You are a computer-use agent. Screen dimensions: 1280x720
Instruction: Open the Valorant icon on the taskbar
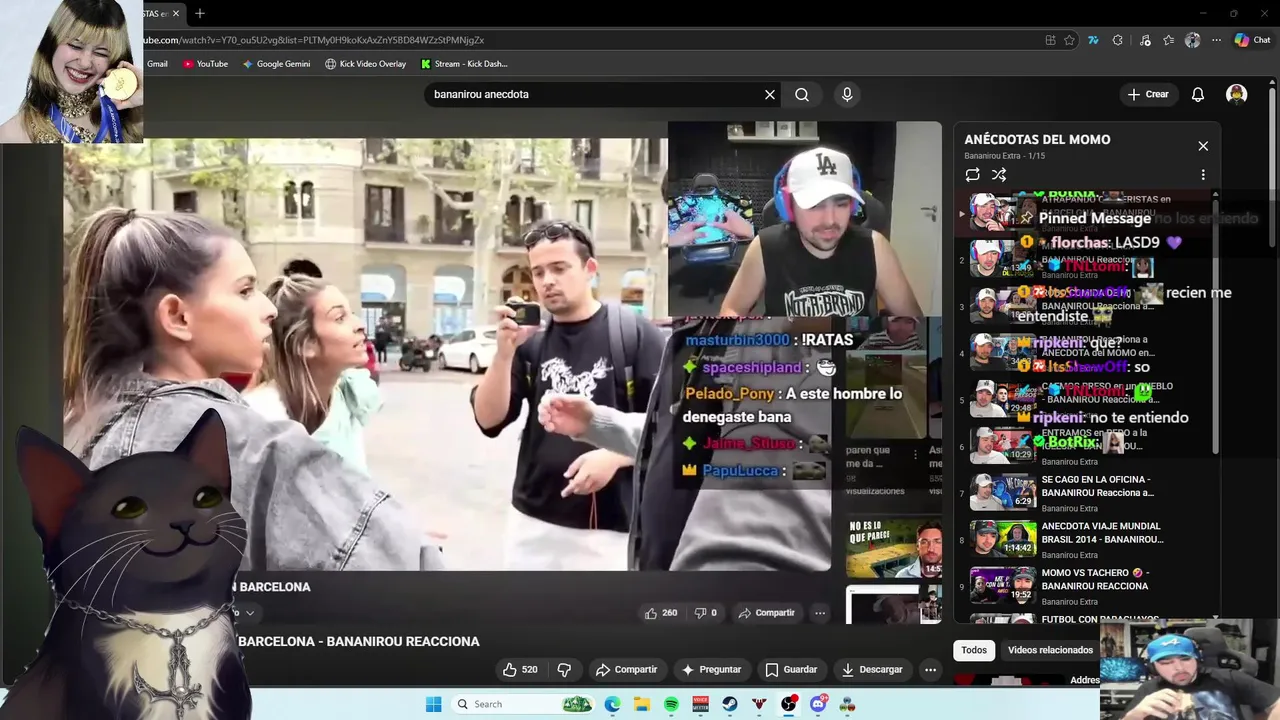tap(759, 704)
